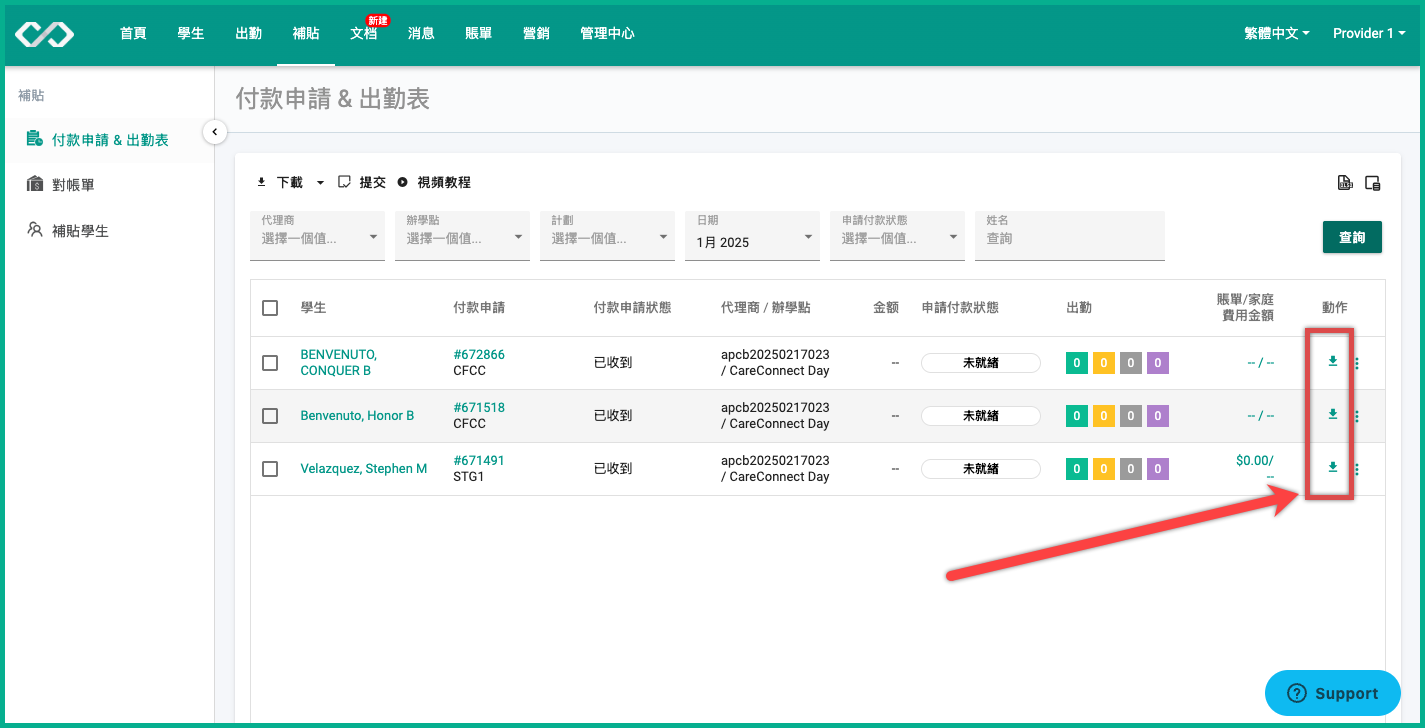Click 未就緒 status pill for Benvenuto, Honor B
1425x728 pixels.
(981, 416)
